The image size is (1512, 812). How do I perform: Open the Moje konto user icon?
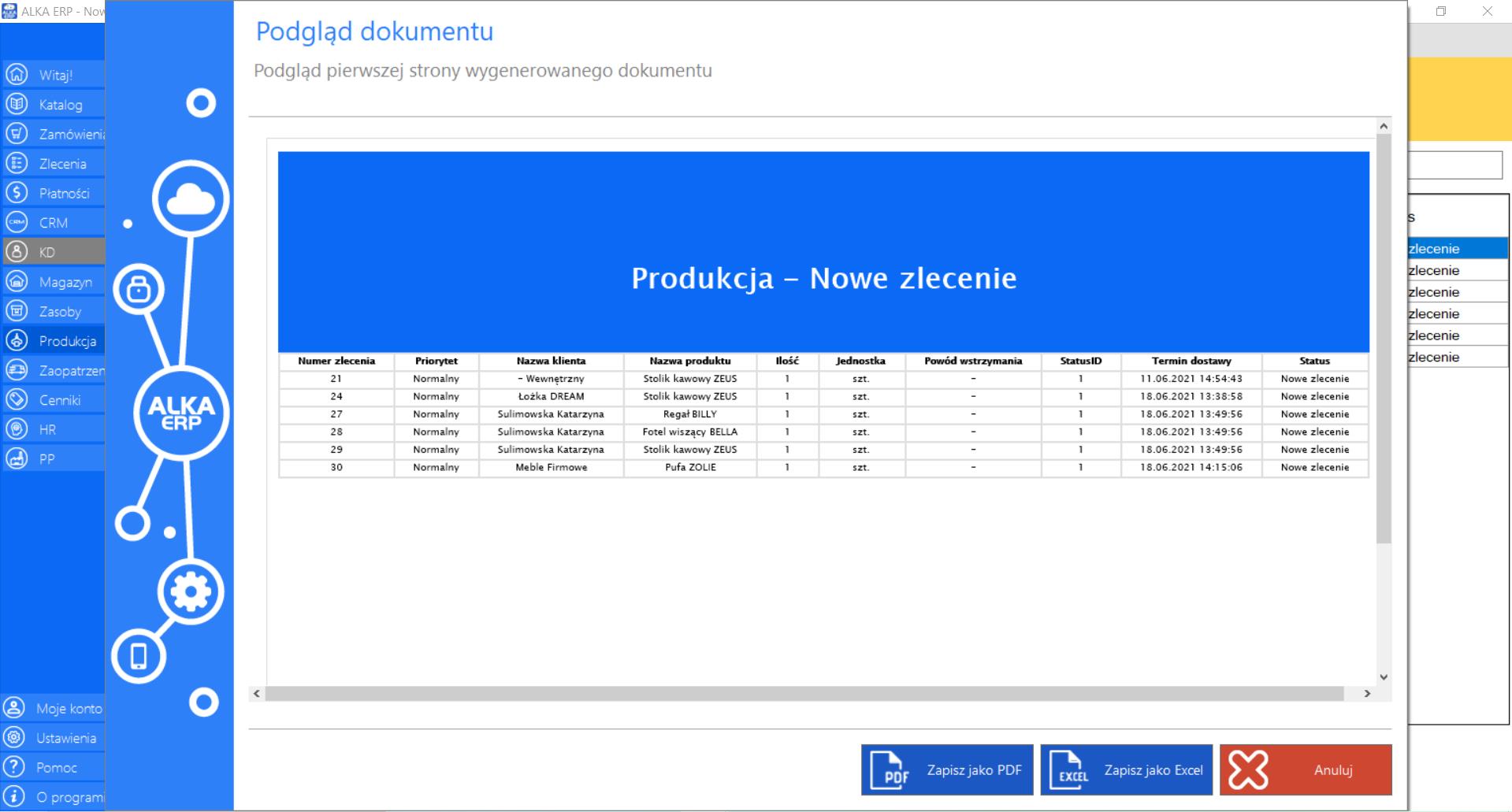pyautogui.click(x=14, y=708)
